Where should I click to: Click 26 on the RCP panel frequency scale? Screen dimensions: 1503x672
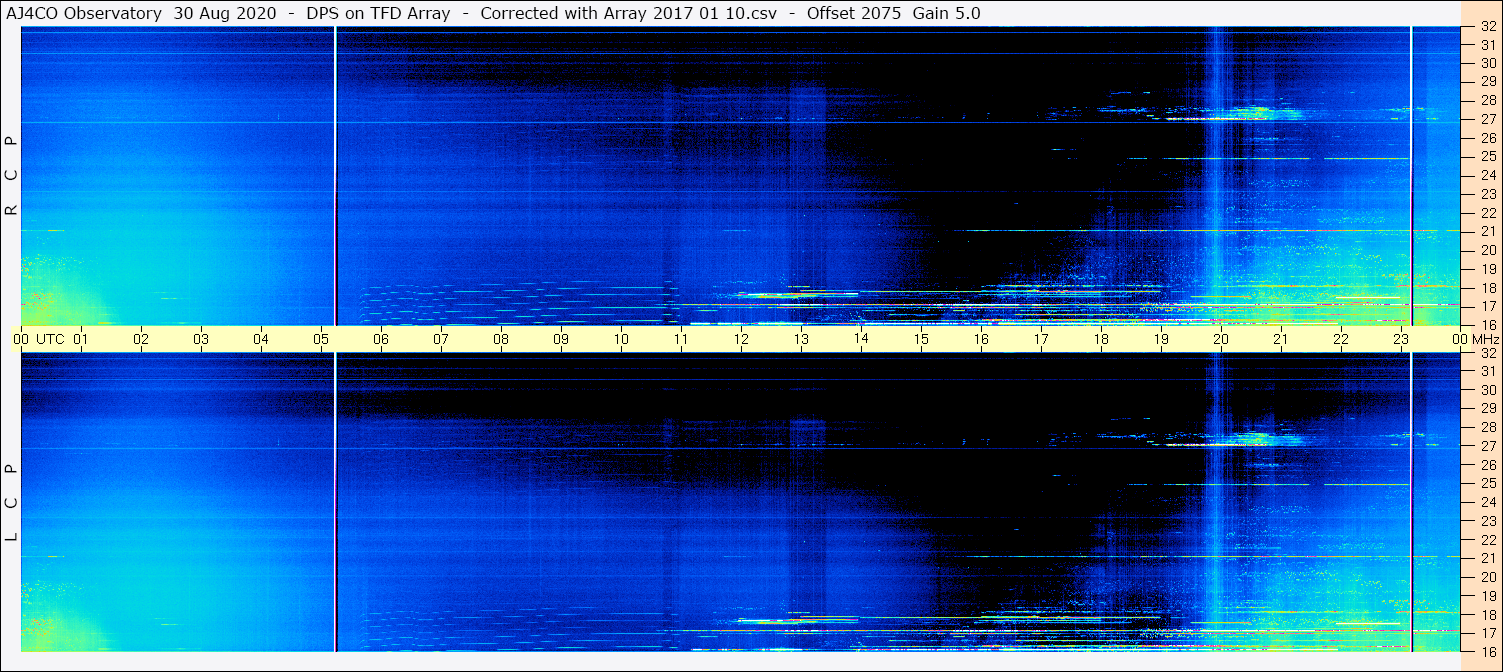pos(1487,138)
